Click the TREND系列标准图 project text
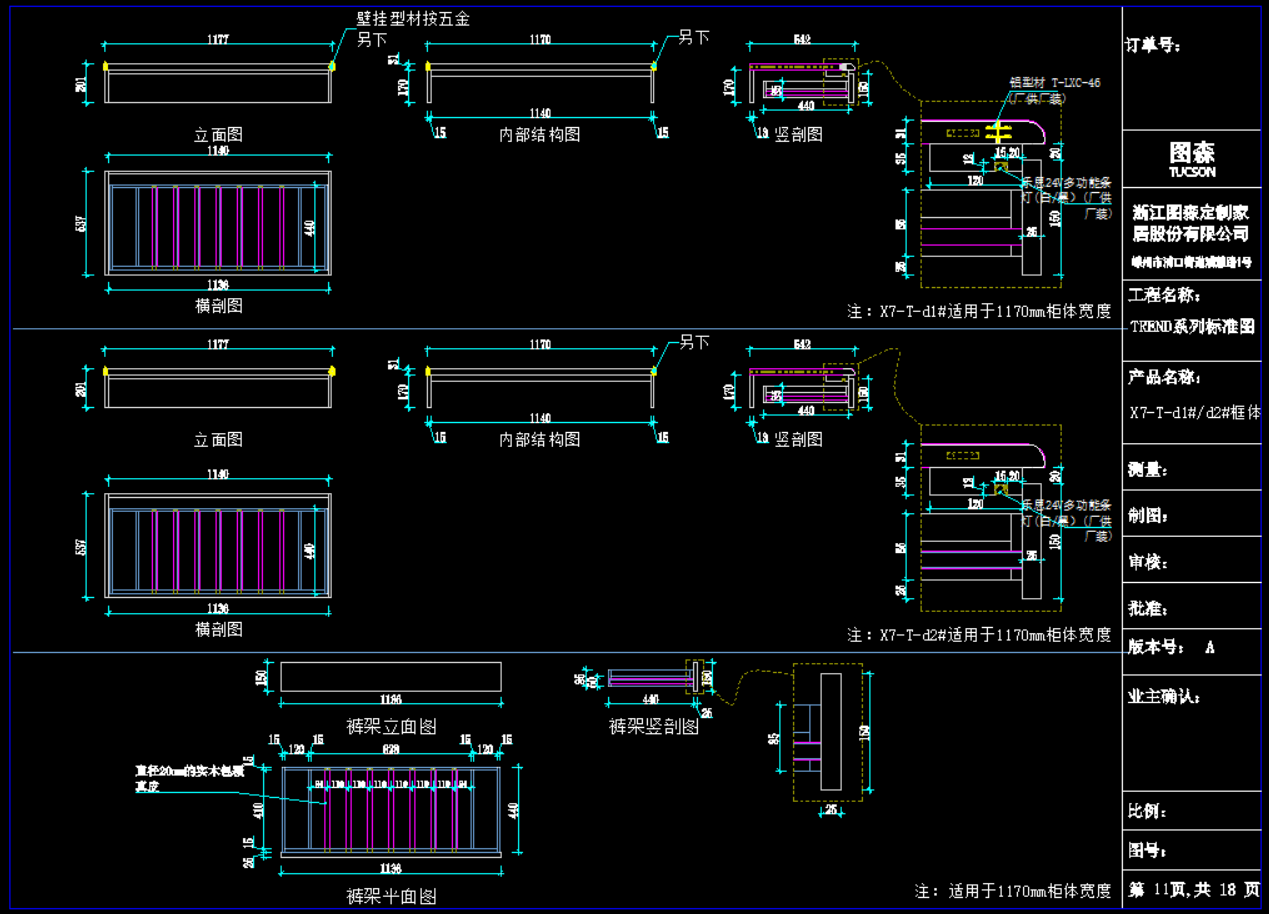The height and width of the screenshot is (914, 1269). click(1192, 326)
